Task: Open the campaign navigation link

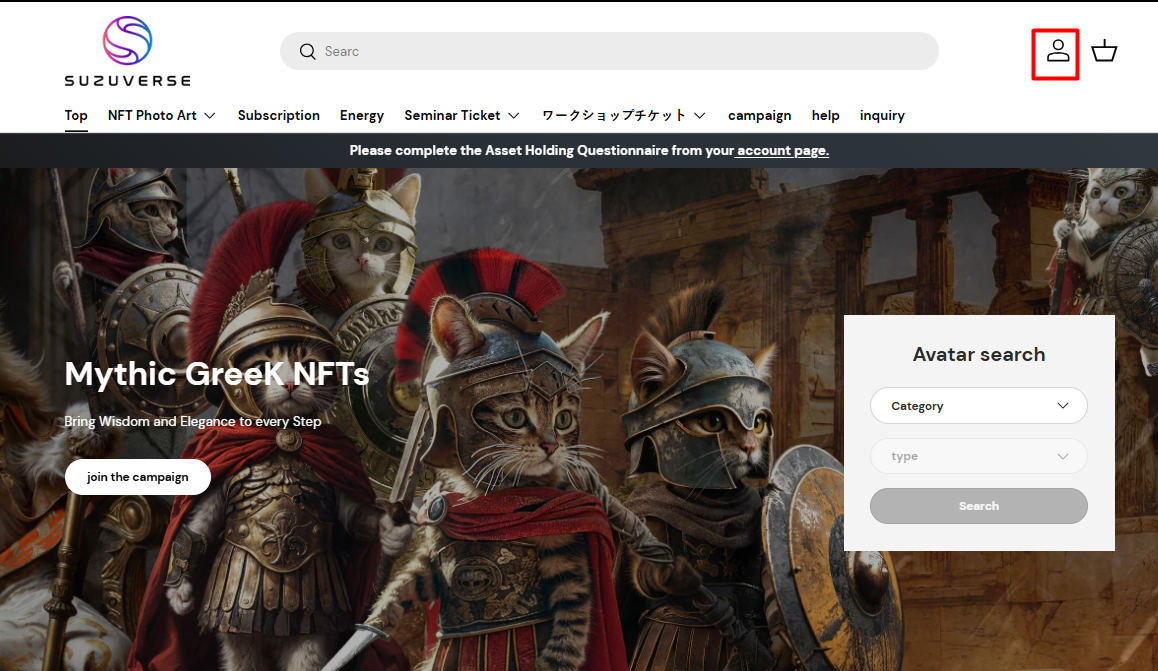Action: point(759,115)
